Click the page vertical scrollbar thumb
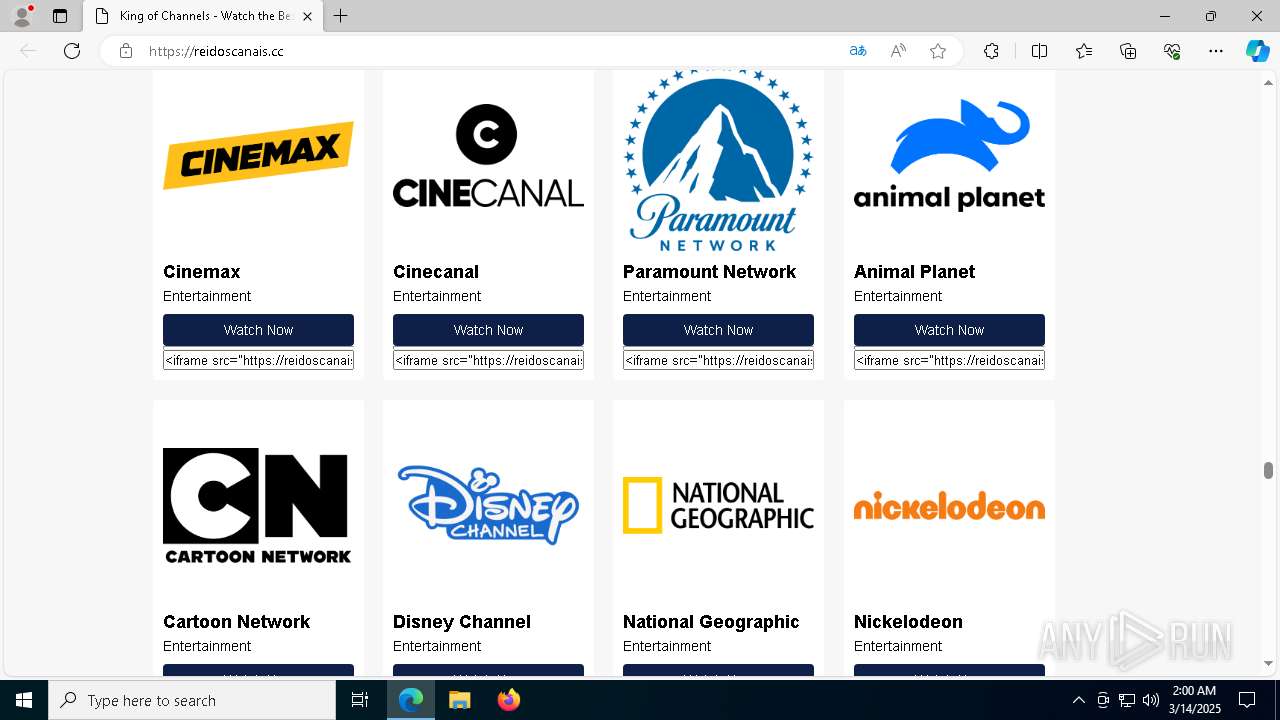Viewport: 1280px width, 720px height. 1269,471
